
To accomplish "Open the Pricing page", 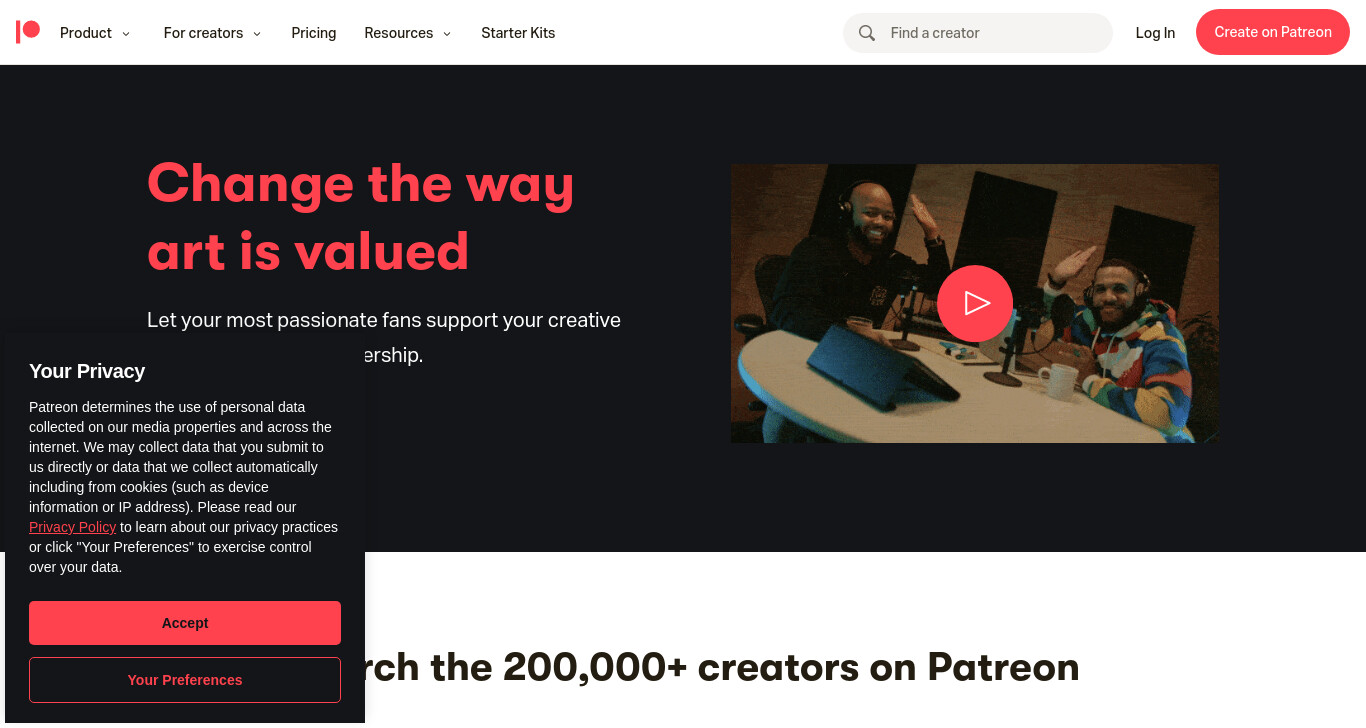I will [x=314, y=33].
